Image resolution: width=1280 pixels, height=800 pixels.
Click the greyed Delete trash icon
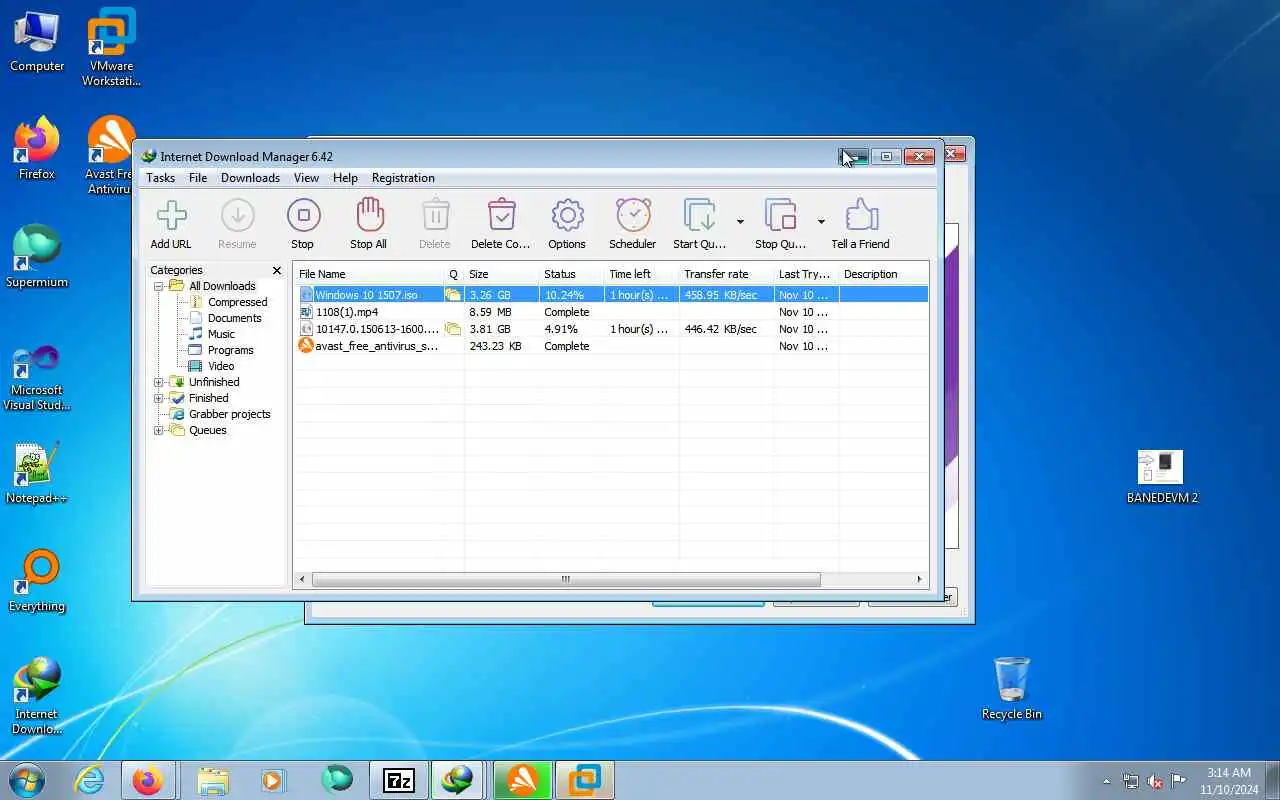pyautogui.click(x=435, y=223)
